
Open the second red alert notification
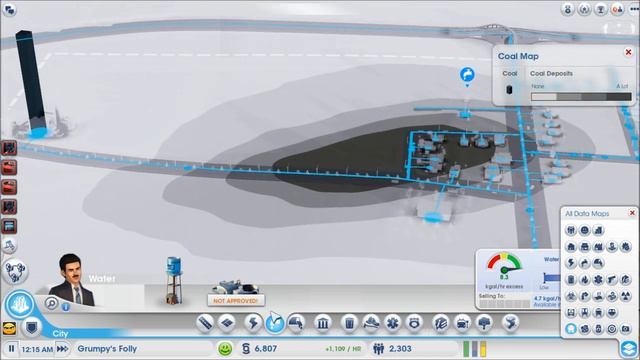pyautogui.click(x=9, y=167)
